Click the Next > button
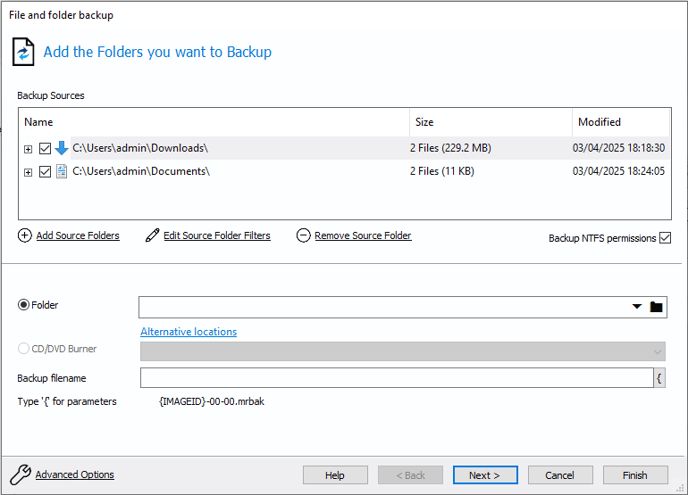This screenshot has height=495, width=688. [x=485, y=475]
